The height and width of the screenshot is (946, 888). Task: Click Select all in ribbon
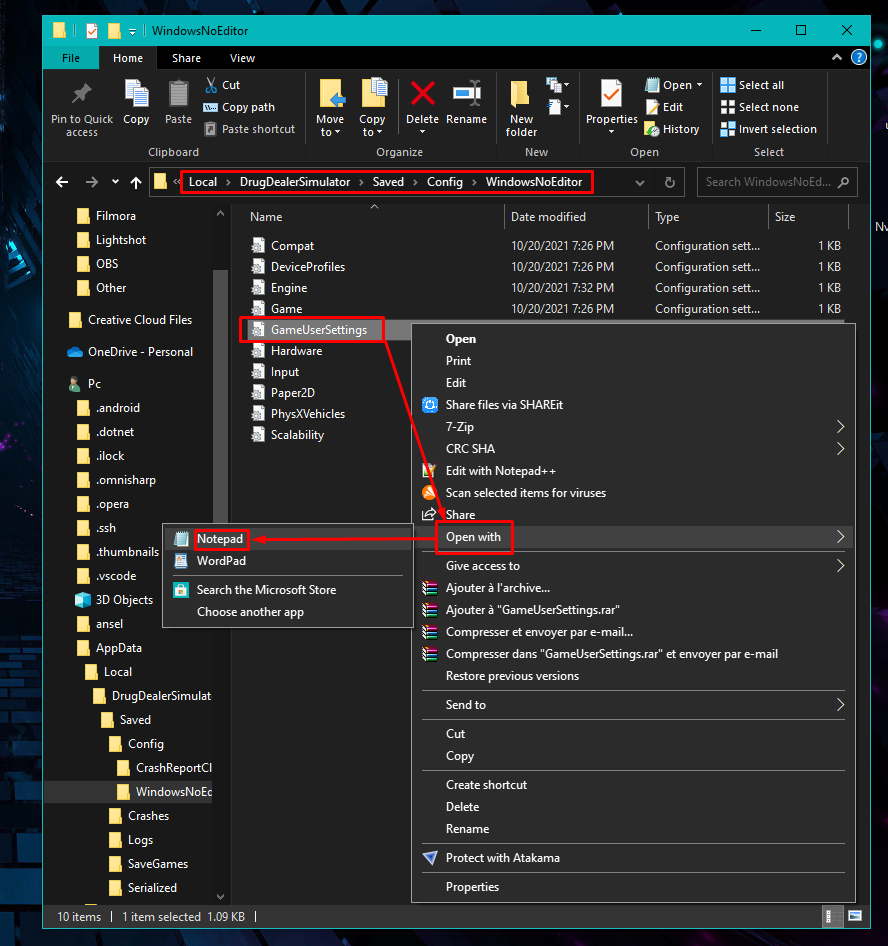tap(752, 85)
